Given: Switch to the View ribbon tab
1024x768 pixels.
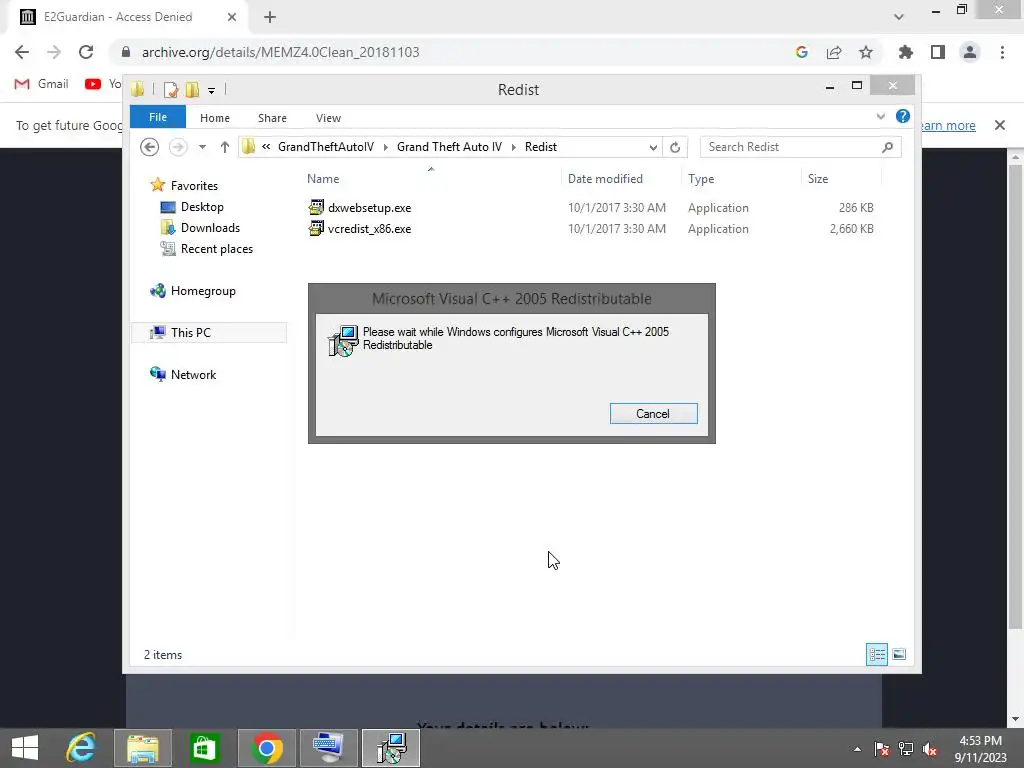Looking at the screenshot, I should coord(328,118).
